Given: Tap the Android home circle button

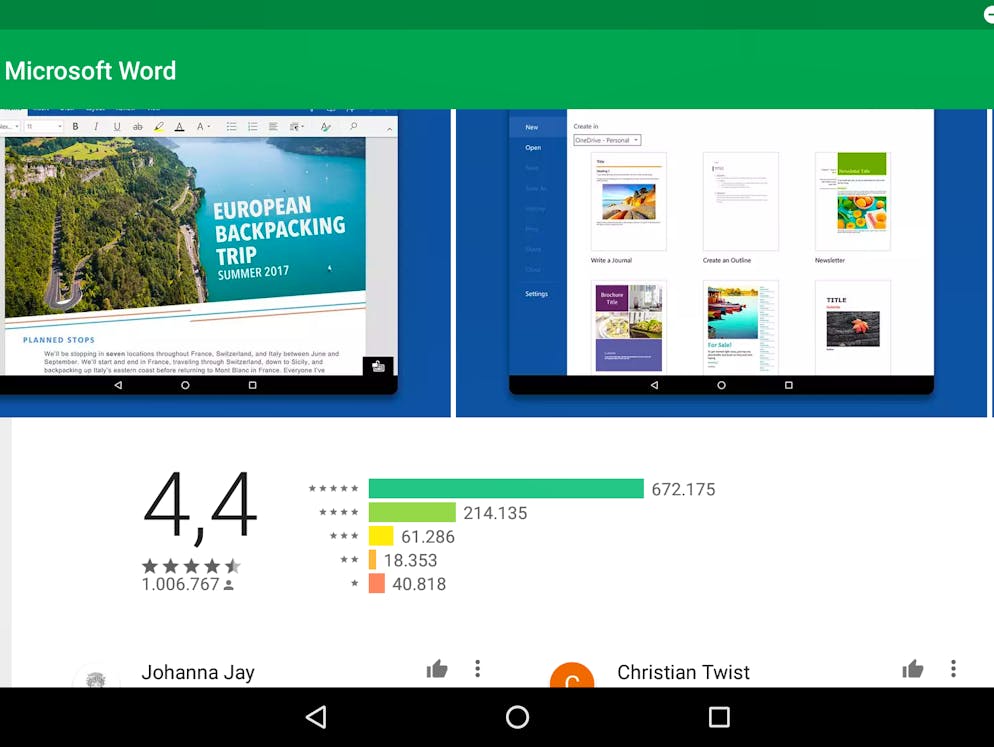Looking at the screenshot, I should (517, 717).
